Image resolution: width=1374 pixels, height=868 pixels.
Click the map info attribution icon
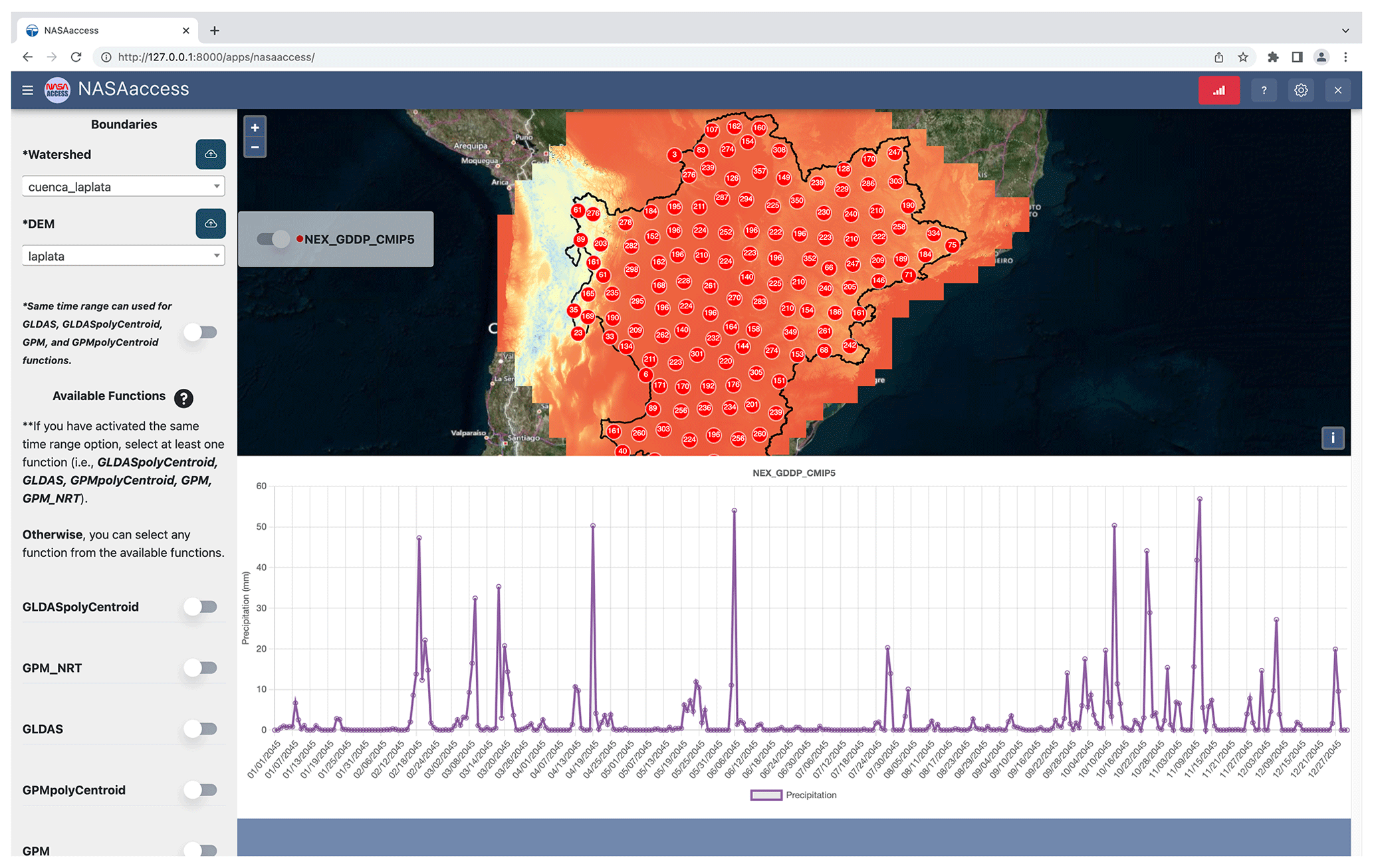[x=1332, y=438]
